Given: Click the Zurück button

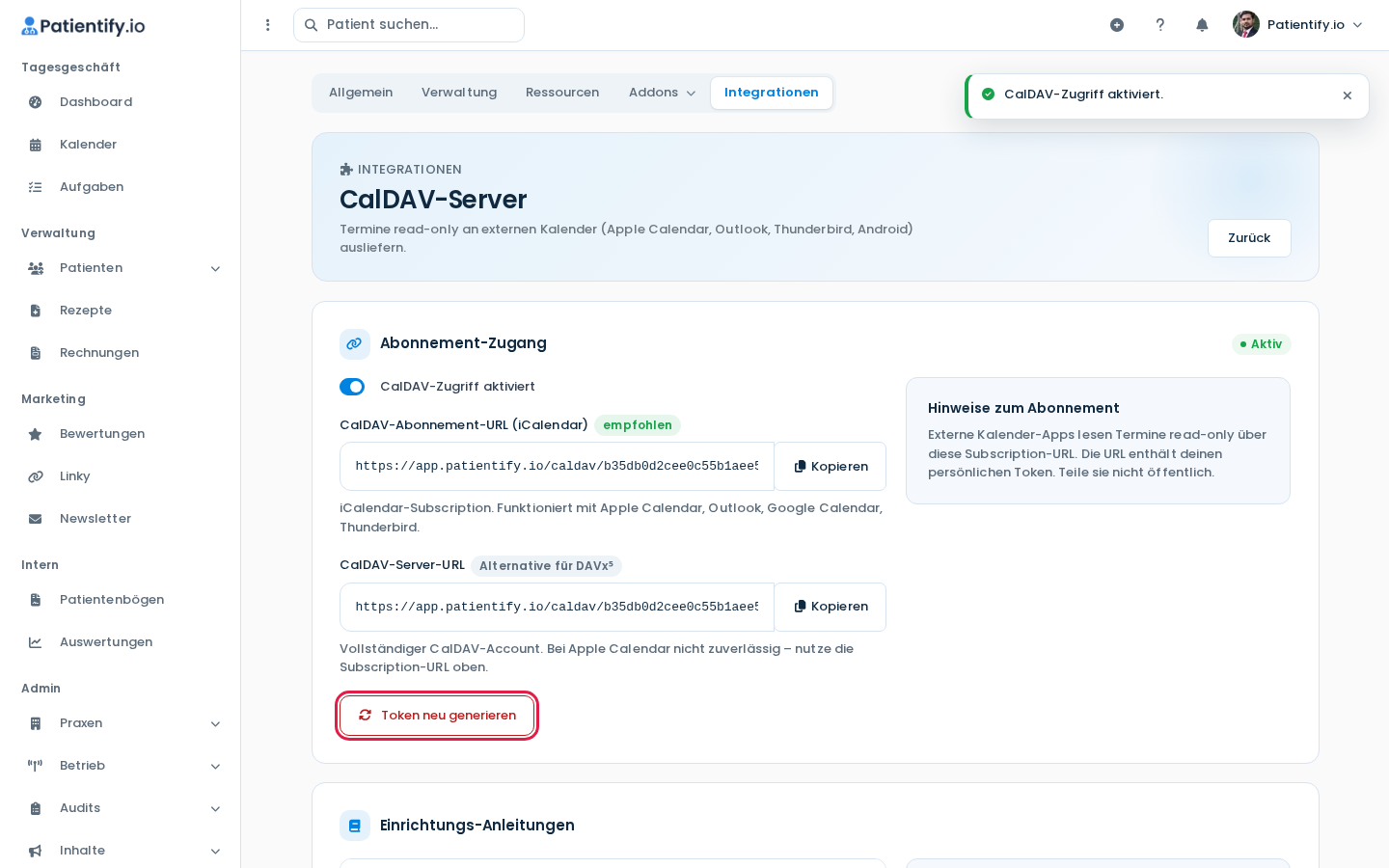Looking at the screenshot, I should click(x=1249, y=238).
